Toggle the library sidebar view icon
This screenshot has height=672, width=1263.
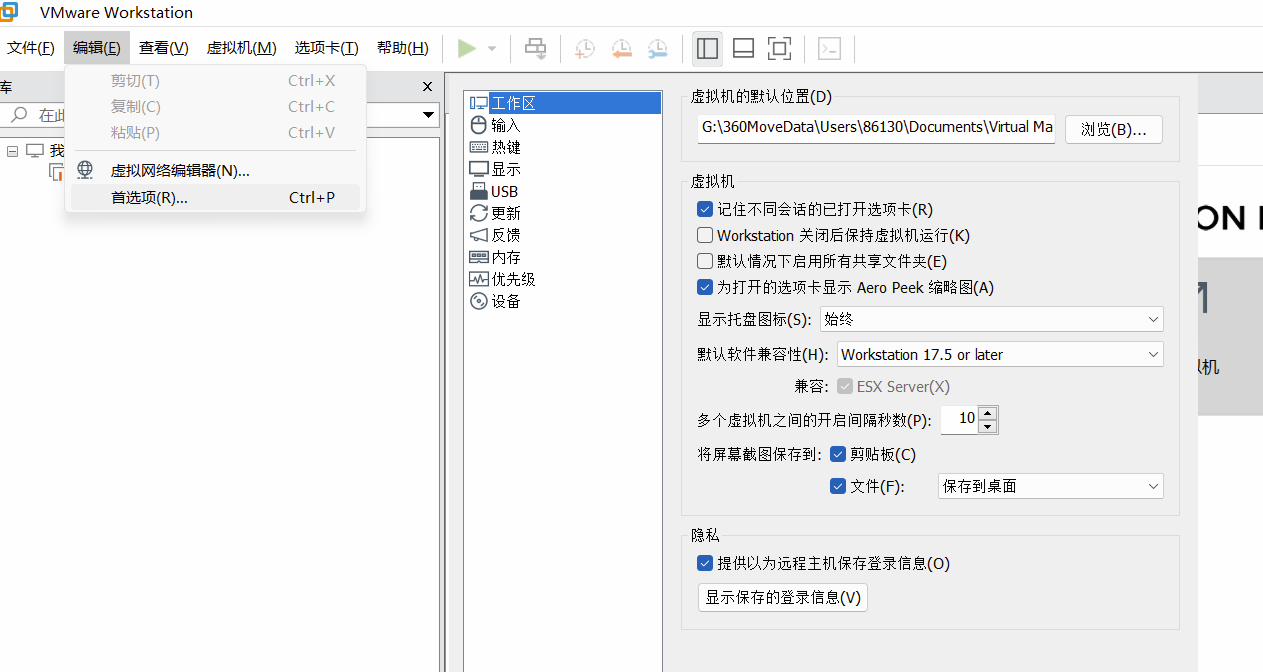pyautogui.click(x=707, y=48)
